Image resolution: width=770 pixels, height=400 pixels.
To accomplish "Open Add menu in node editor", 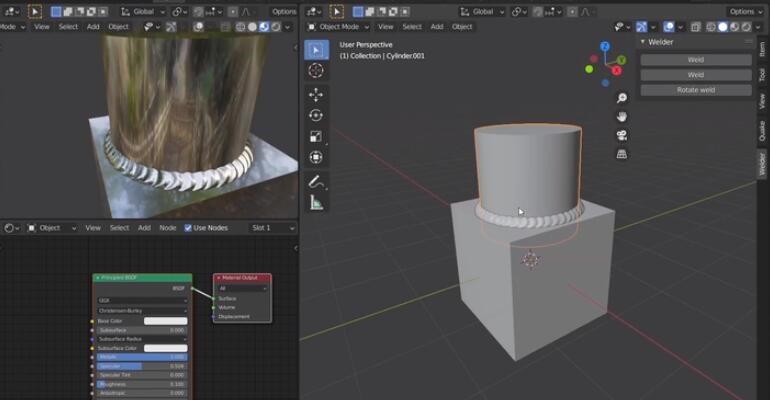I will pyautogui.click(x=144, y=228).
